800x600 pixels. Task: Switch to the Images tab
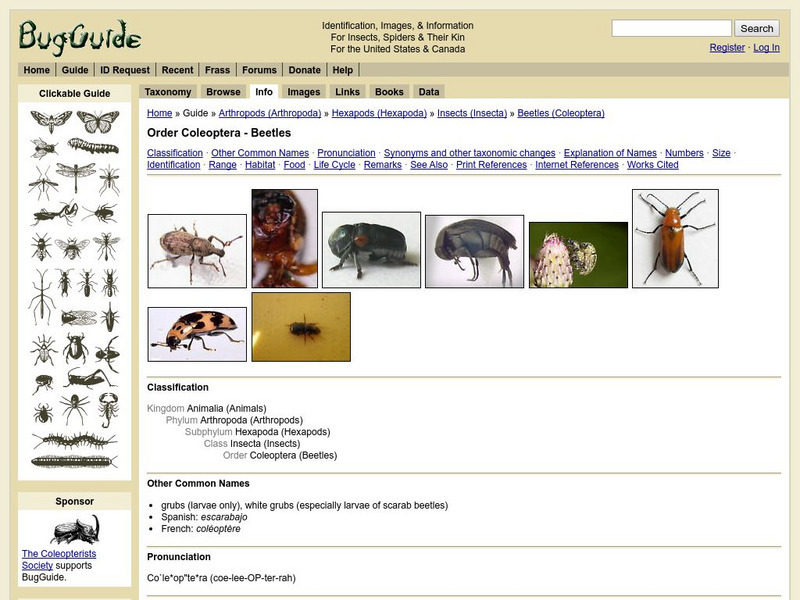(305, 90)
